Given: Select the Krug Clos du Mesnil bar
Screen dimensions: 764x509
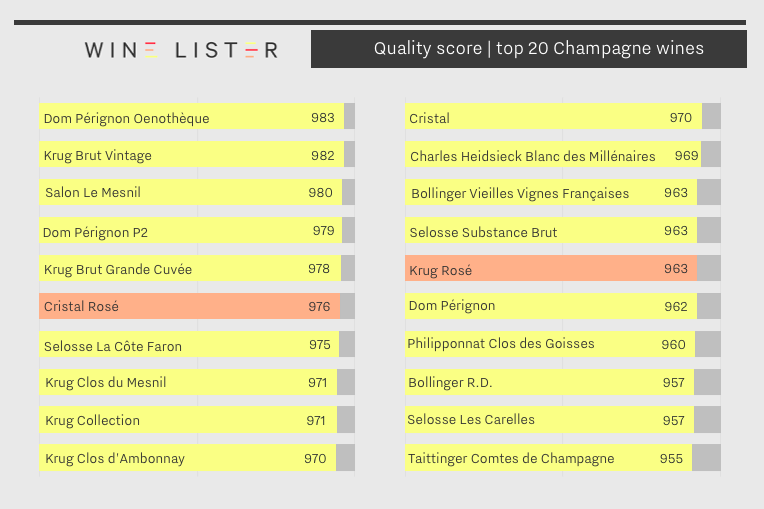Looking at the screenshot, I should point(188,382).
